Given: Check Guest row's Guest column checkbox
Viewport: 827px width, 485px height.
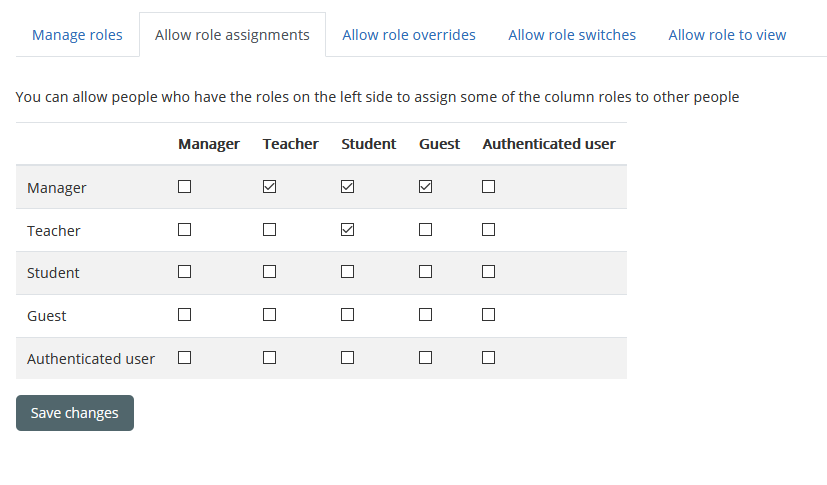Looking at the screenshot, I should pyautogui.click(x=425, y=315).
